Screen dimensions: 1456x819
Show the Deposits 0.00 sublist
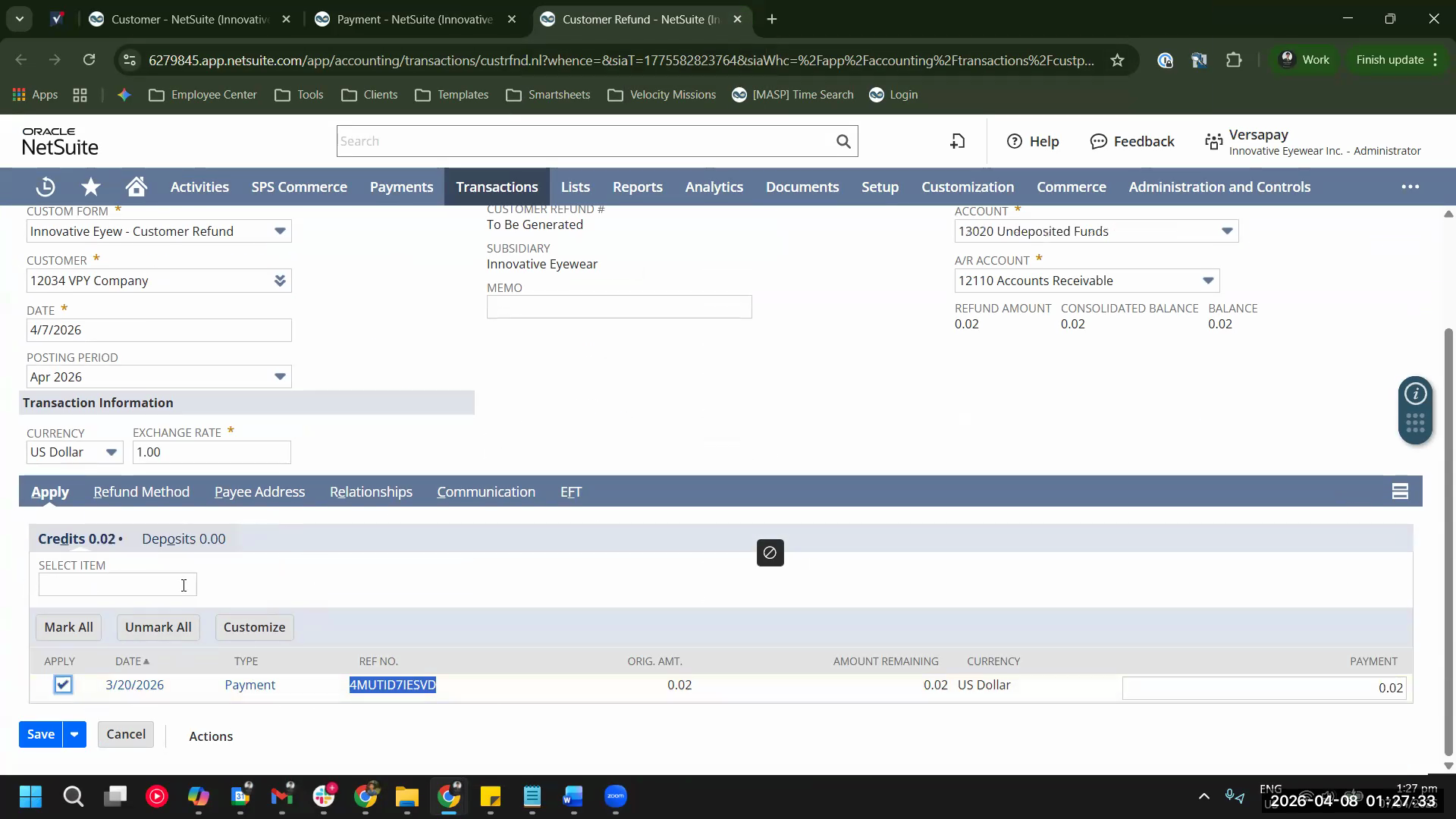(184, 539)
